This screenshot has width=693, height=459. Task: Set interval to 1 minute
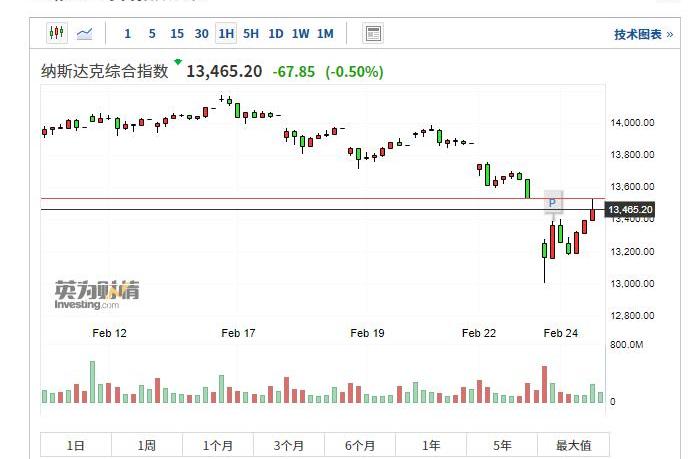coord(127,34)
